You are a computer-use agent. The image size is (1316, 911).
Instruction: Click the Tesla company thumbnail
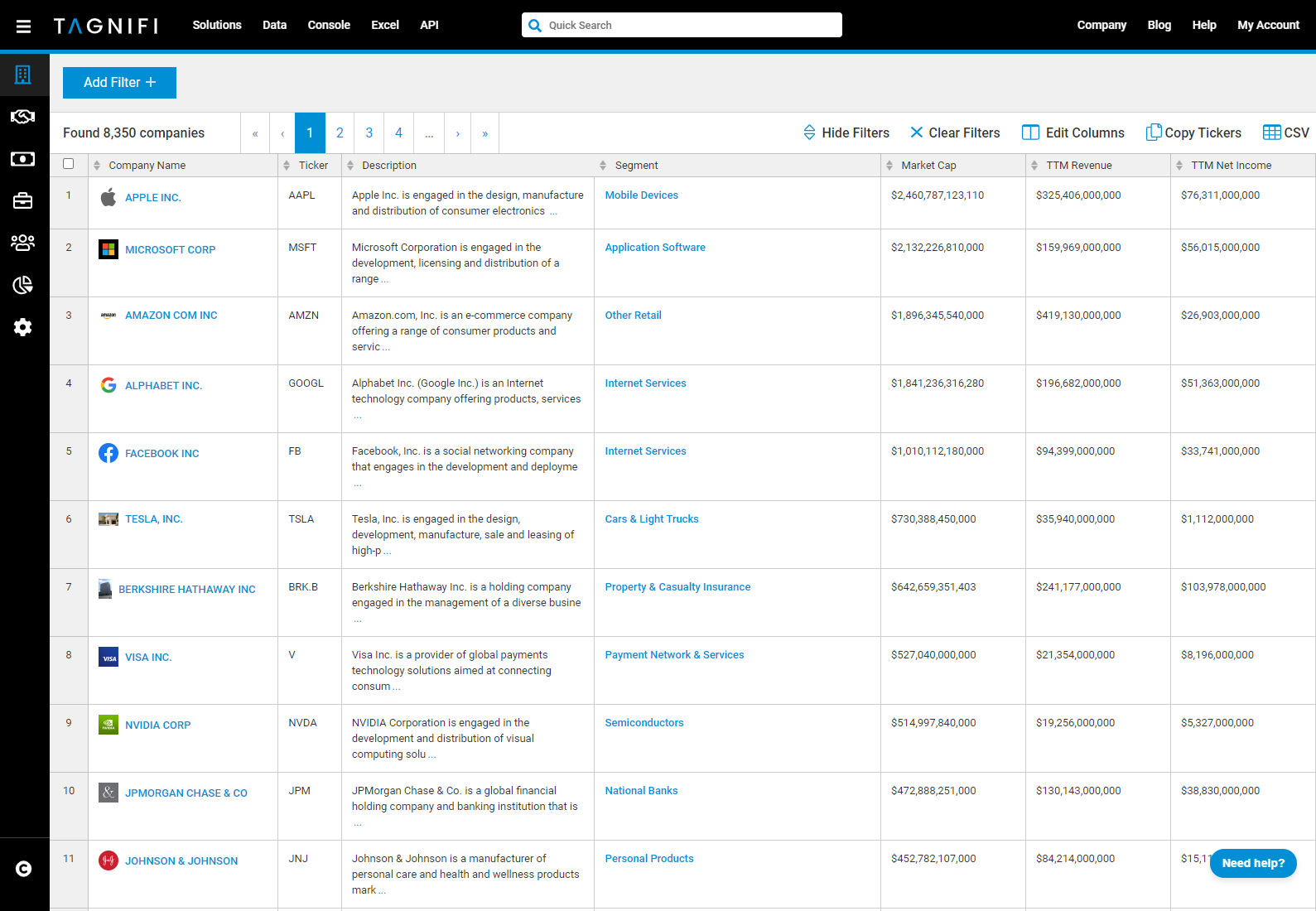108,519
